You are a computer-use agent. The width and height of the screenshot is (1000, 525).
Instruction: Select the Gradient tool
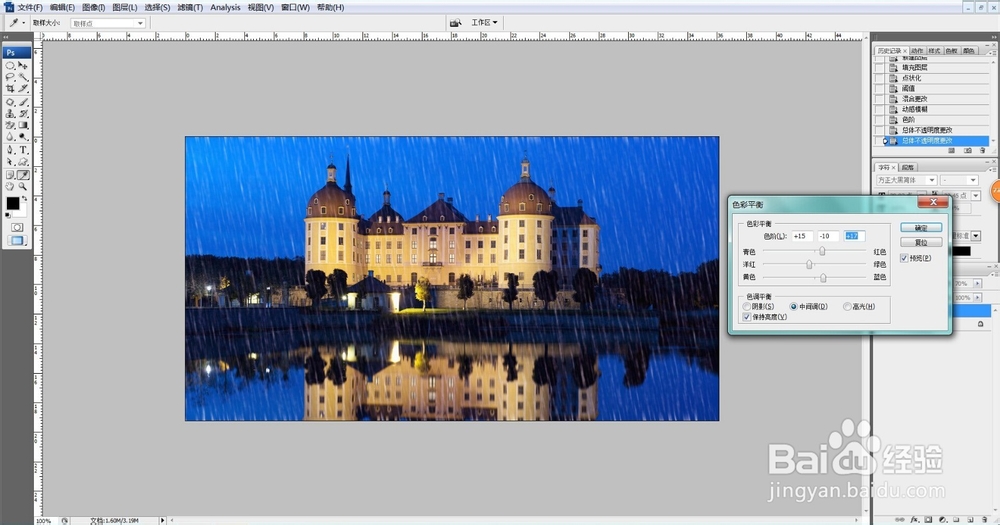point(23,125)
